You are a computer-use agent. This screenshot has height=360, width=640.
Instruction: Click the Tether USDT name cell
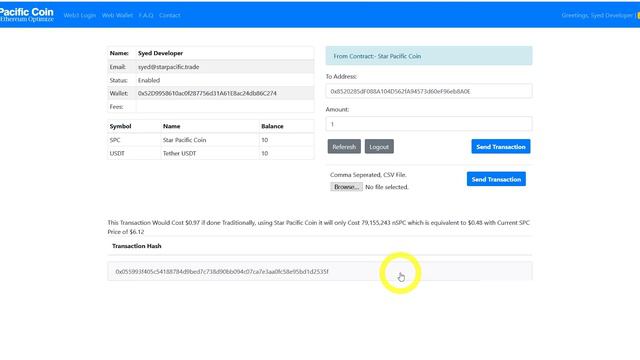pyautogui.click(x=210, y=153)
